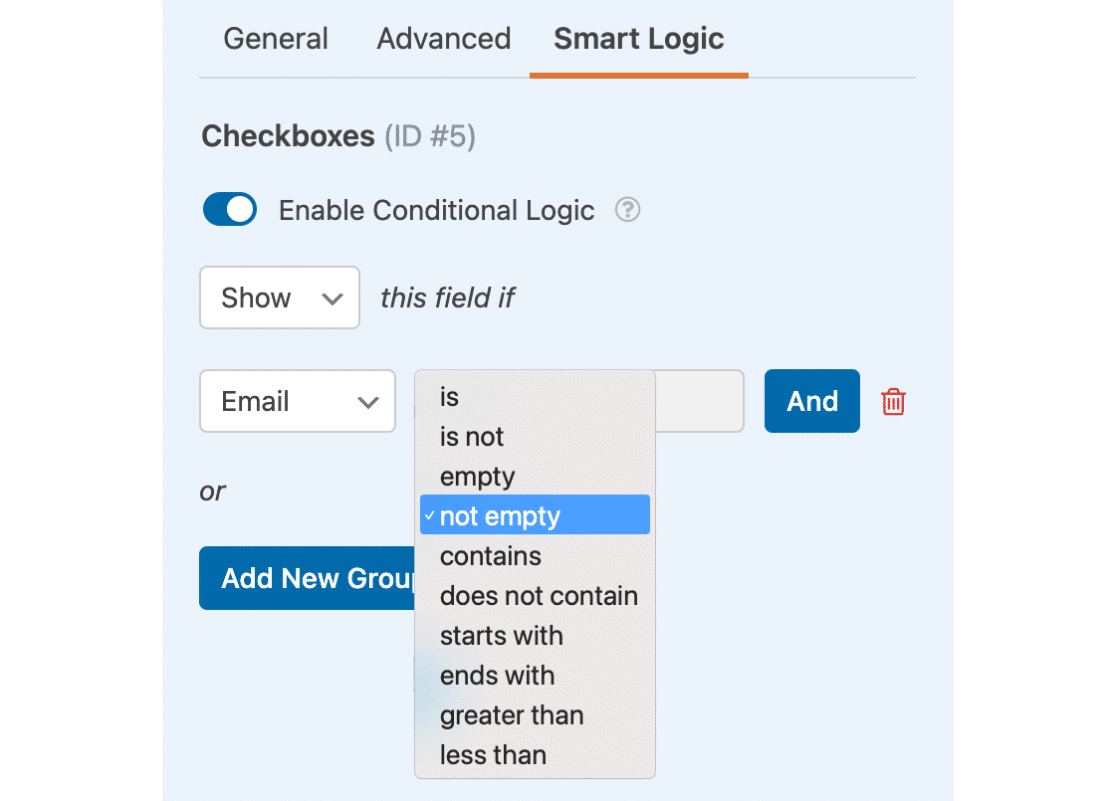Open the Email field dropdown
This screenshot has width=1116, height=801.
(x=298, y=402)
